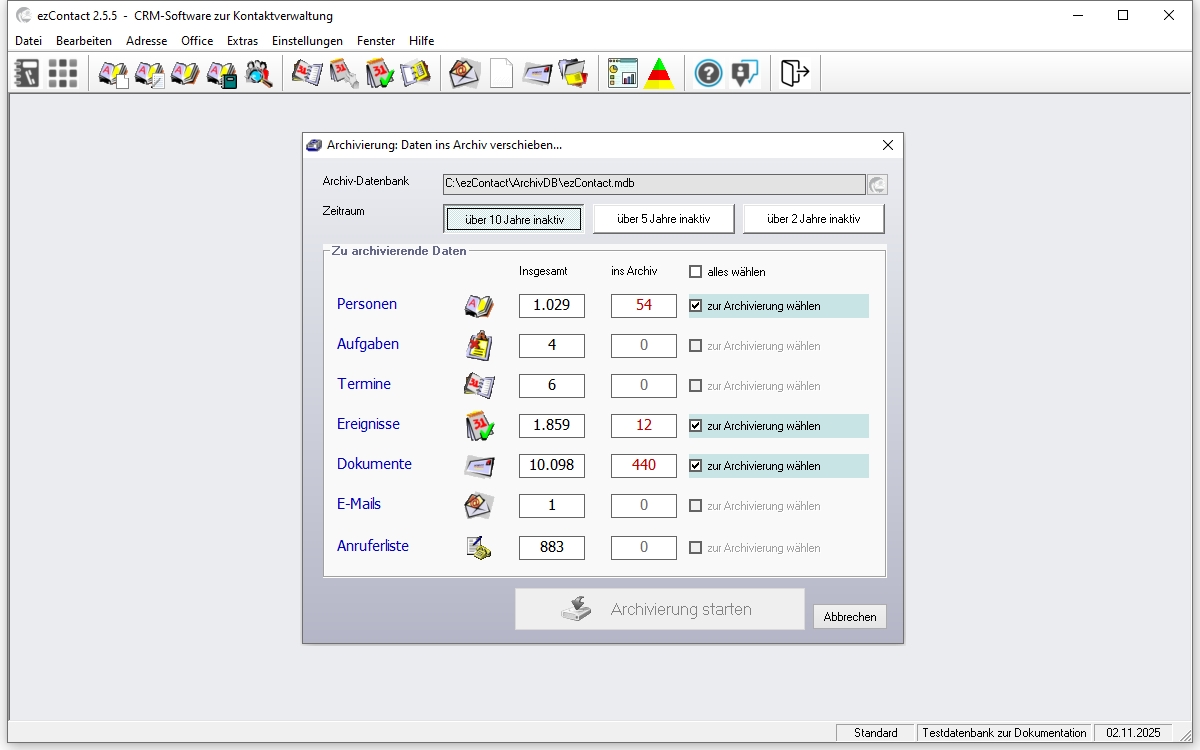
Task: Click the blank new document toolbar icon
Action: (x=501, y=74)
